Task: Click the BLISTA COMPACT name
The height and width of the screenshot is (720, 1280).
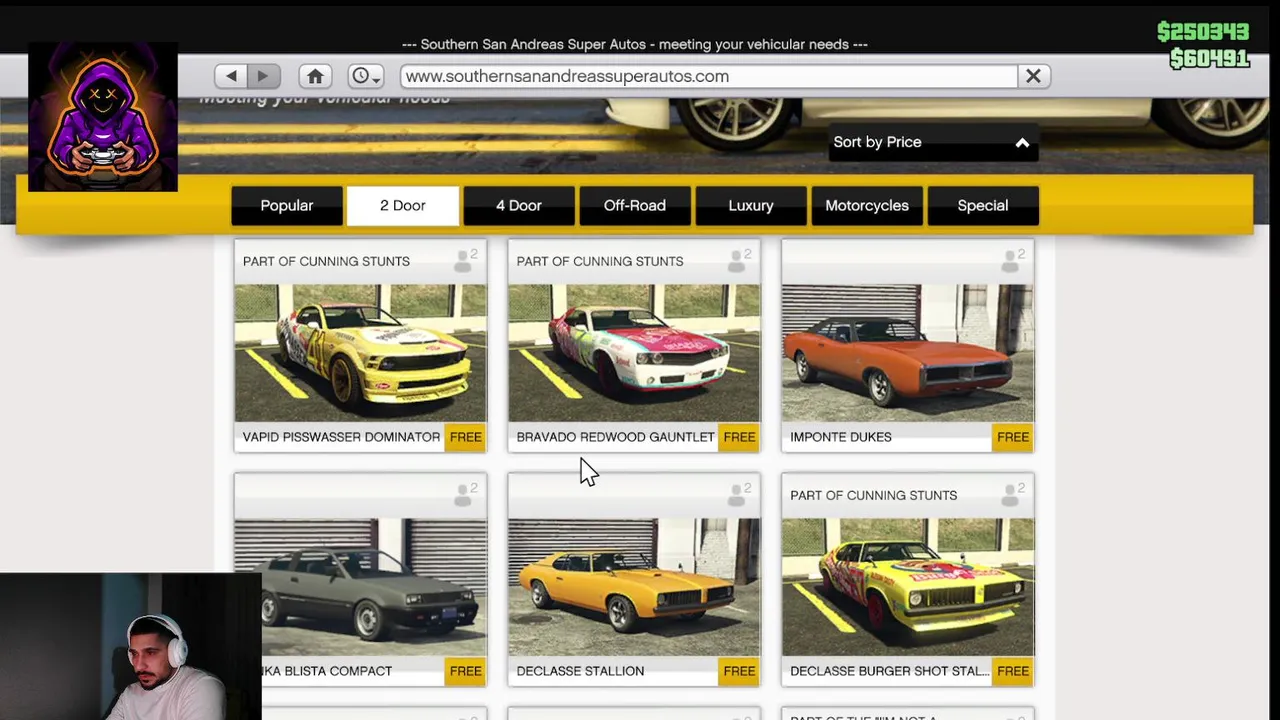Action: click(x=328, y=671)
